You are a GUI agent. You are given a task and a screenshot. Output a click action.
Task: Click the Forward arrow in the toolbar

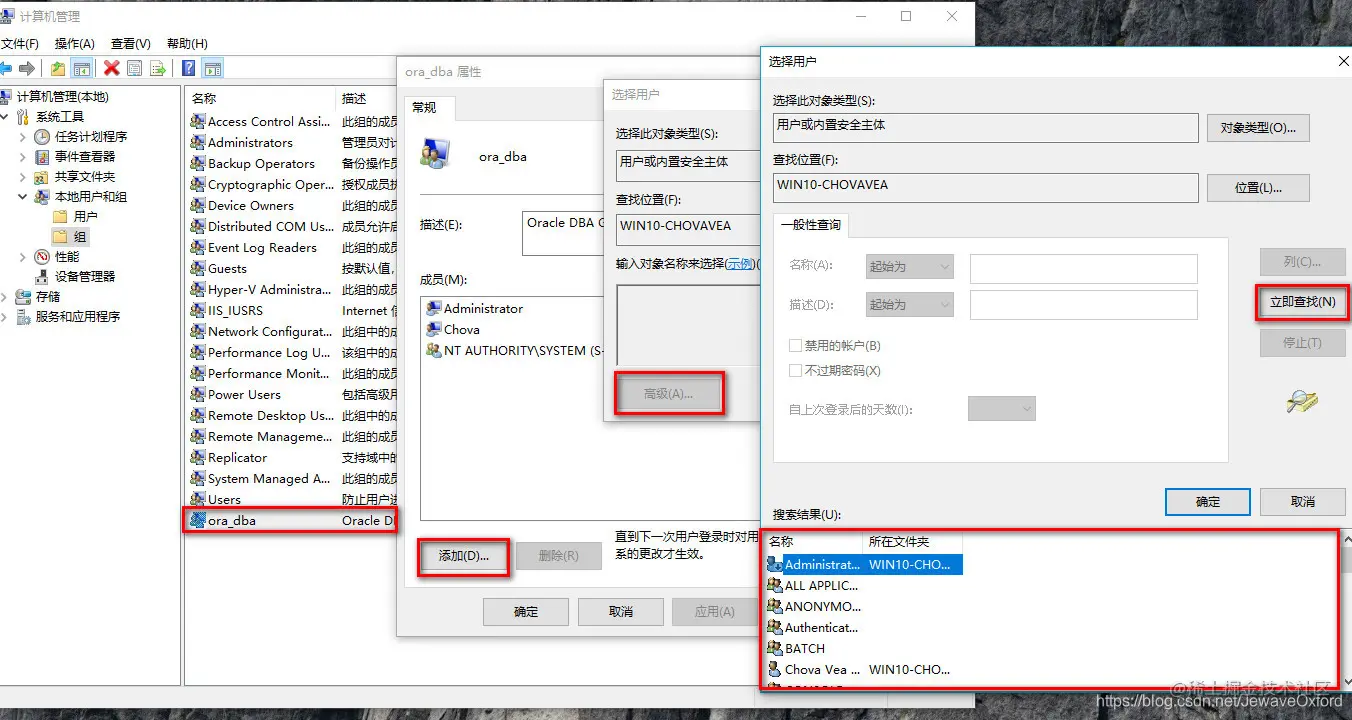[27, 68]
